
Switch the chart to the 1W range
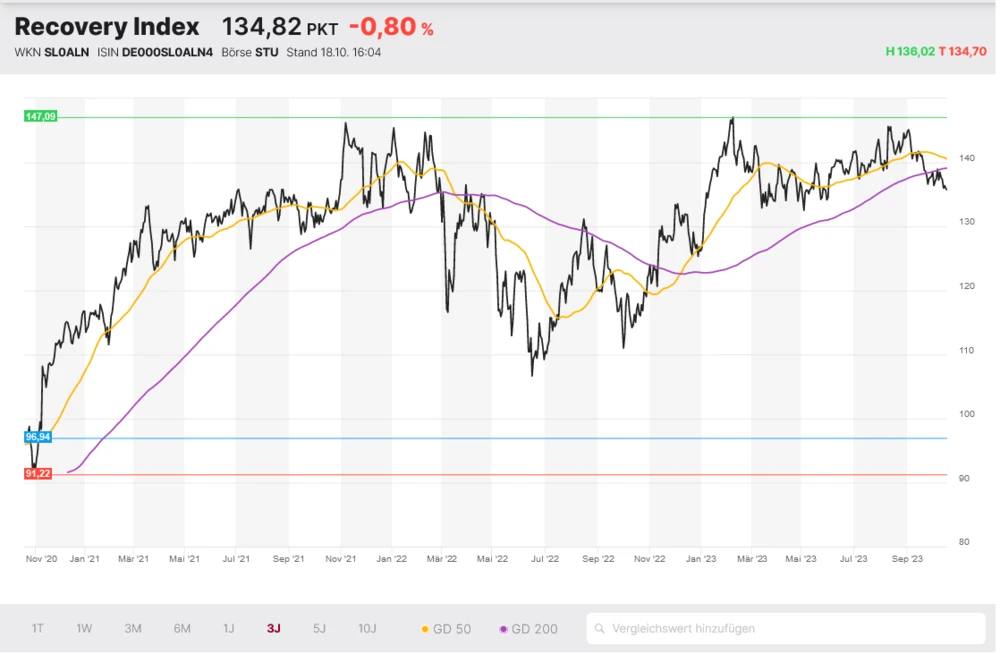coord(85,629)
